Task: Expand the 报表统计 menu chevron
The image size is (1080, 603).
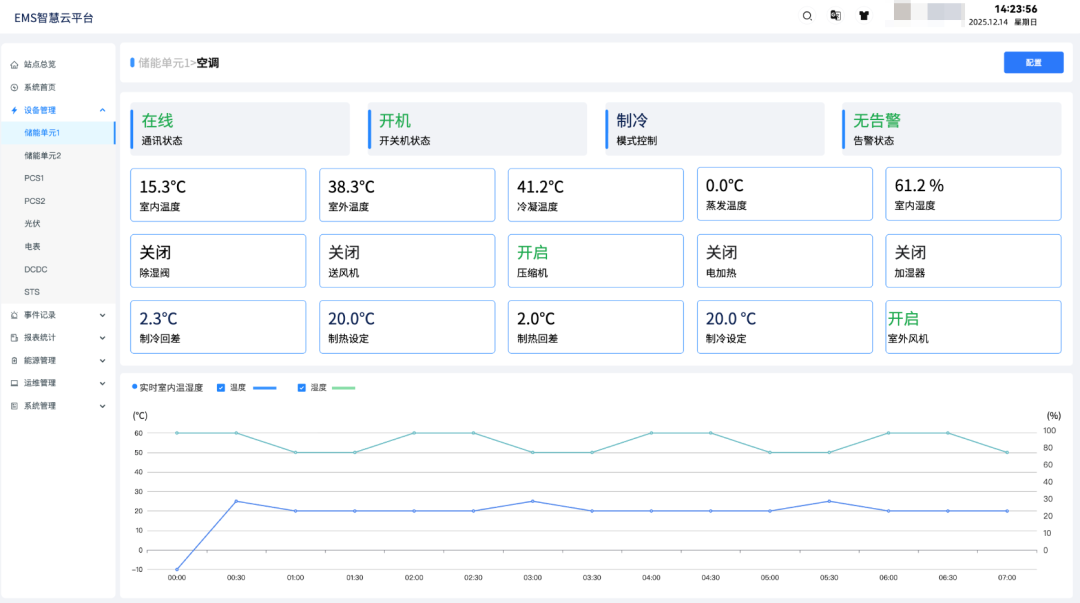Action: click(102, 338)
